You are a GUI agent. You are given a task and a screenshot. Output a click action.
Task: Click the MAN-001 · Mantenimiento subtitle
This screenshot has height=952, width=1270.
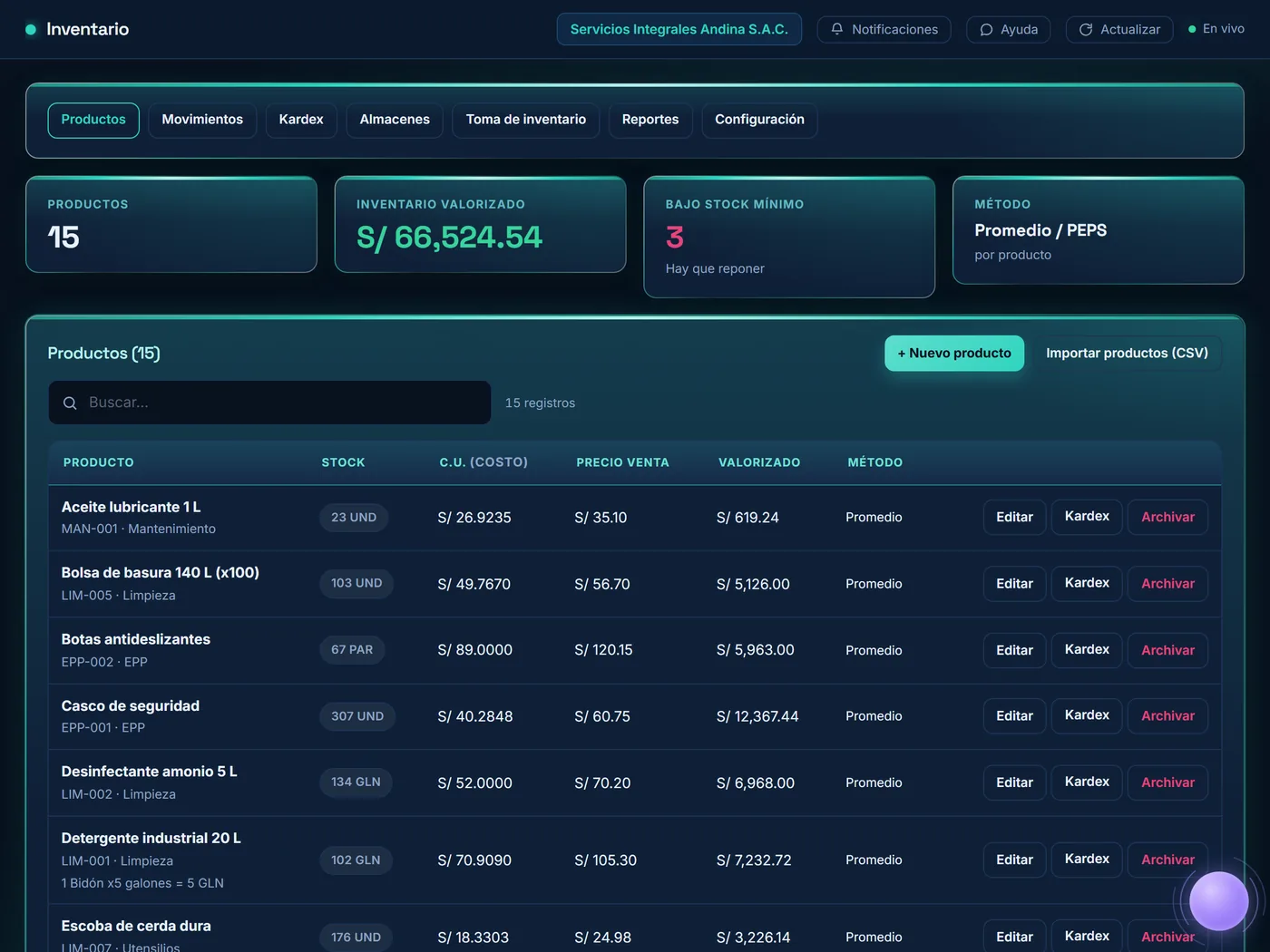[139, 529]
